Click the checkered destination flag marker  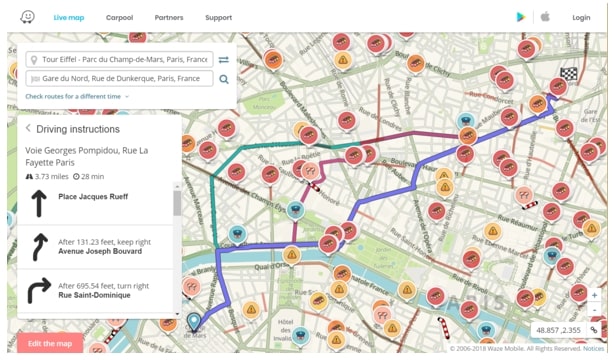click(568, 74)
